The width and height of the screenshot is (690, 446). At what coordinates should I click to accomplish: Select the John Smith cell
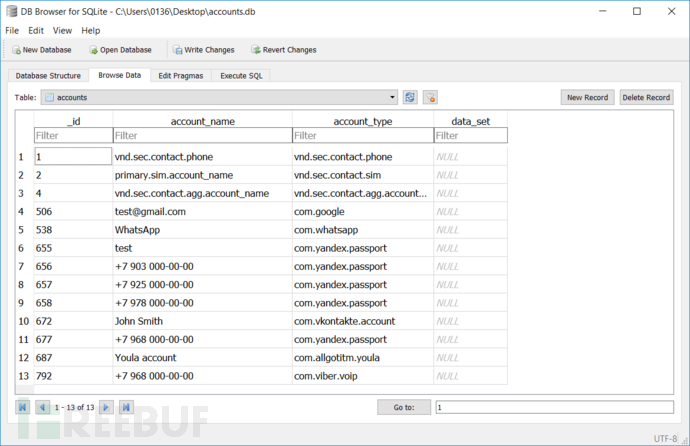[203, 321]
